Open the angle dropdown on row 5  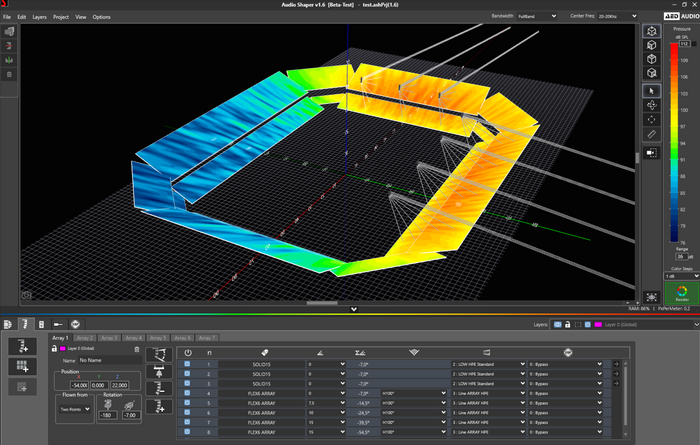(x=326, y=403)
